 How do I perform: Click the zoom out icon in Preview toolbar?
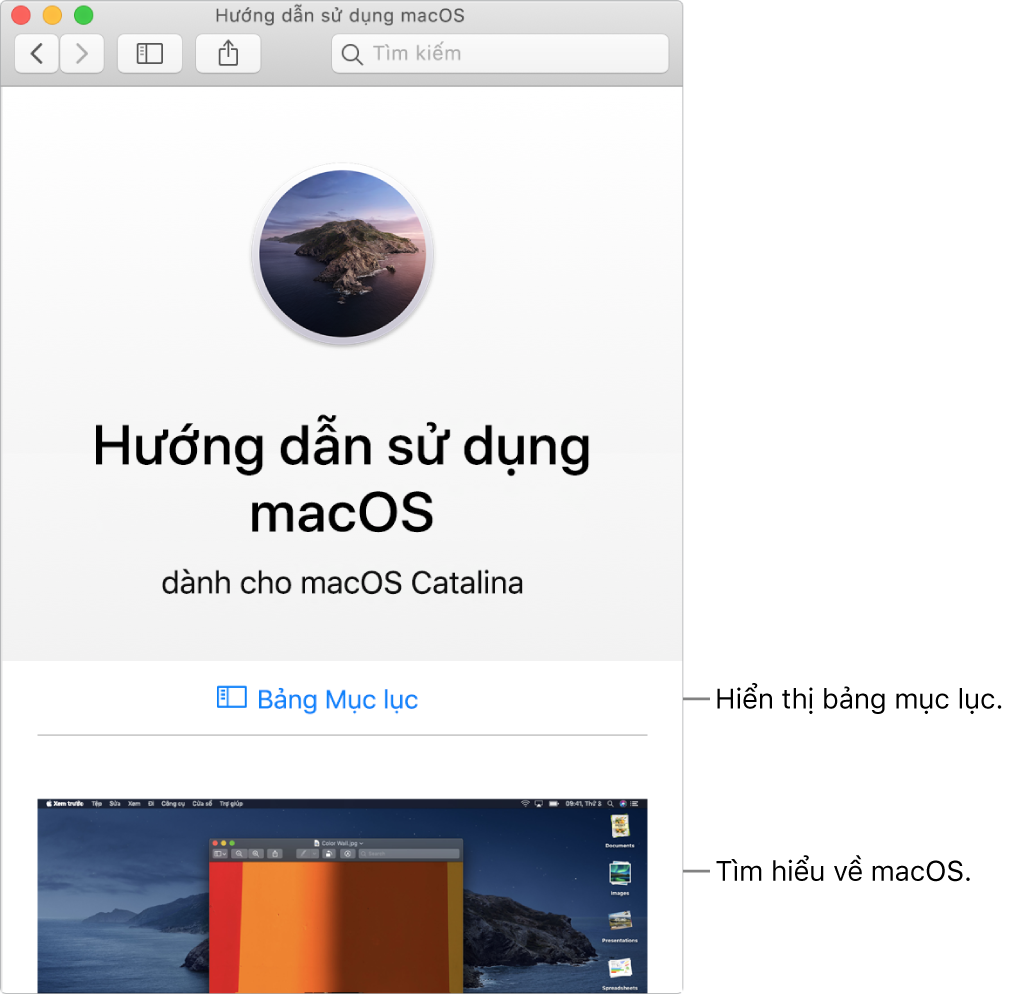[x=239, y=853]
